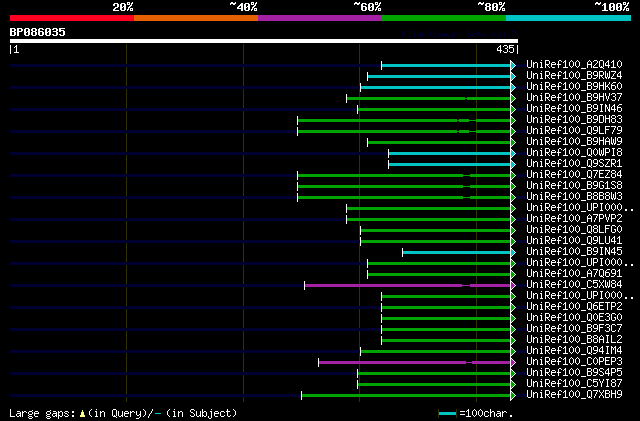This screenshot has width=640, height=421.
Task: Click the ~100% legend label
Action: 611,7
